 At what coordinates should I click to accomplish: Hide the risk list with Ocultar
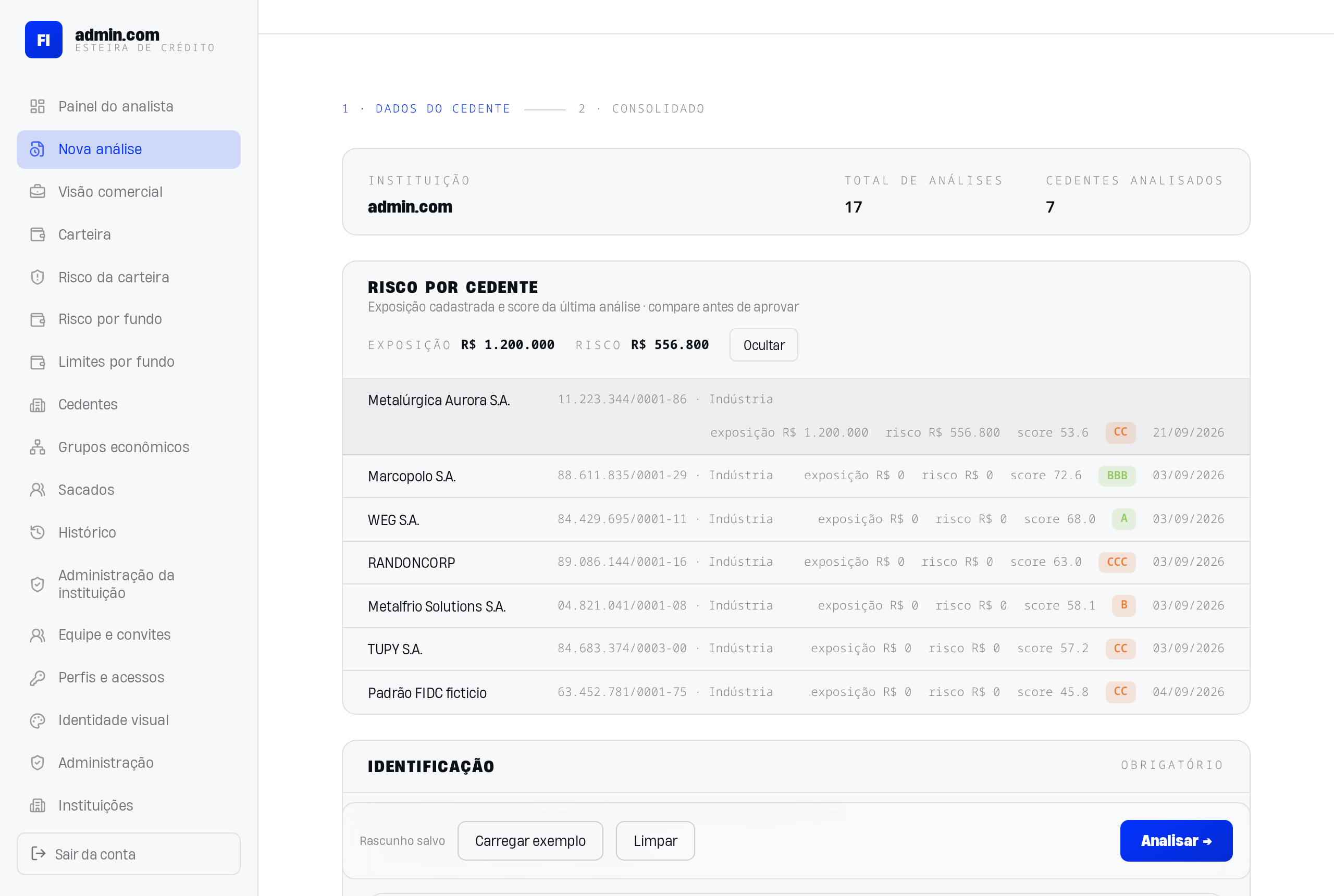763,345
